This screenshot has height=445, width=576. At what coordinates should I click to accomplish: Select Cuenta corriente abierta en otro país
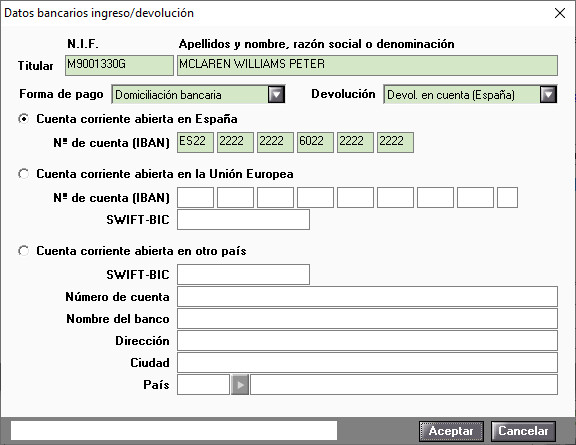(x=24, y=251)
